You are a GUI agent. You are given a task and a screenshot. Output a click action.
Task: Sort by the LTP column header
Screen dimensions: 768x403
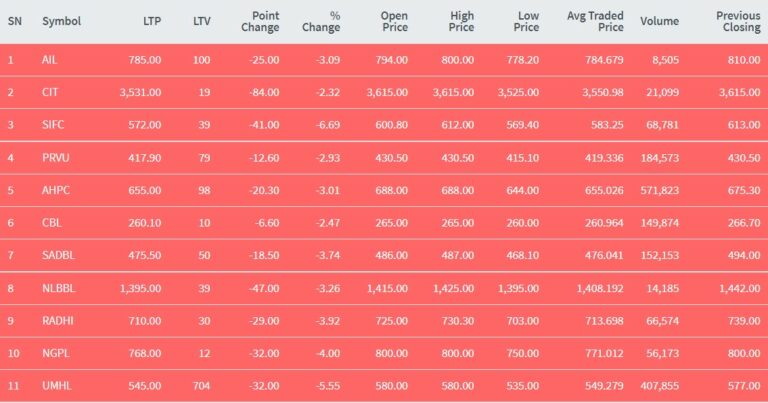tap(152, 21)
